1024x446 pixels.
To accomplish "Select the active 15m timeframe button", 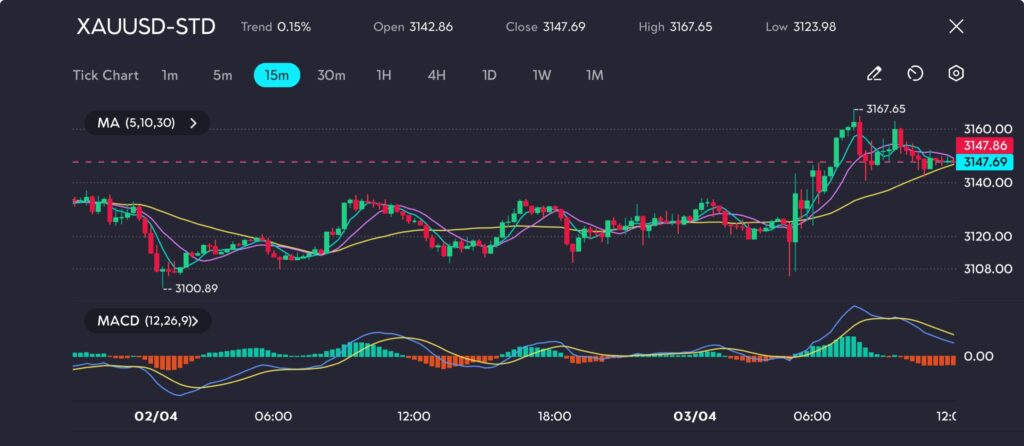I will coord(277,75).
